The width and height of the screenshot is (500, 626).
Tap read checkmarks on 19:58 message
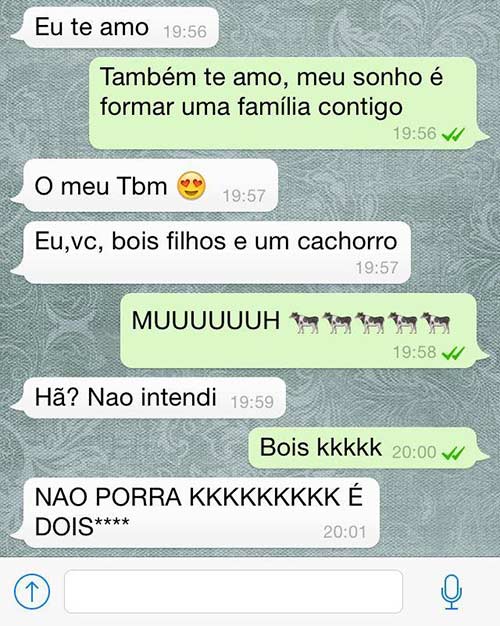coord(453,353)
